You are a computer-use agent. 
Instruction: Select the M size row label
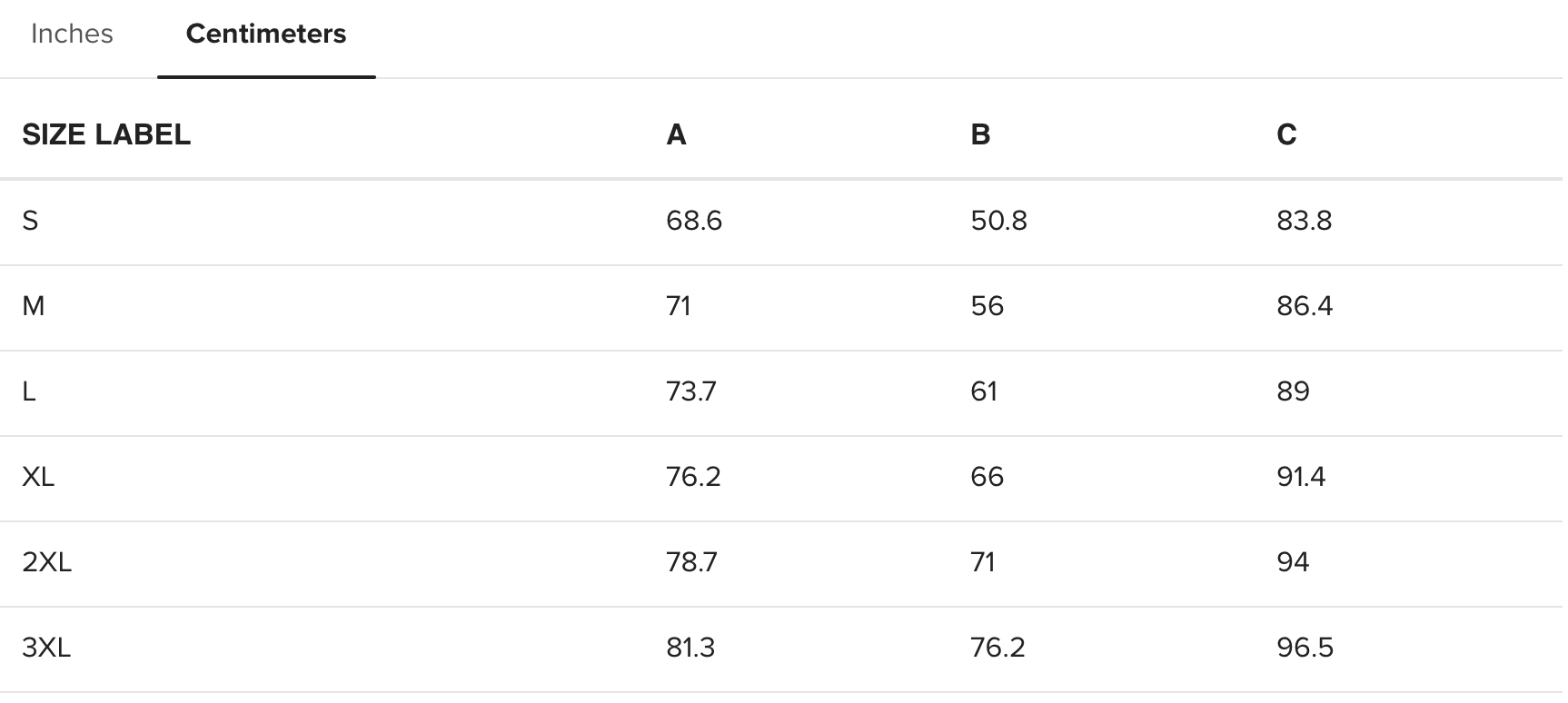point(34,306)
